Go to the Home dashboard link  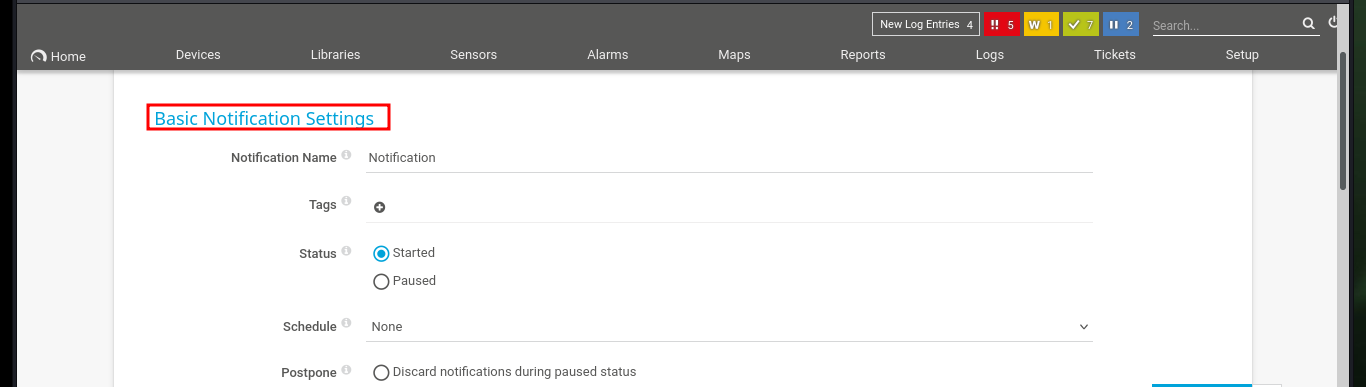58,56
